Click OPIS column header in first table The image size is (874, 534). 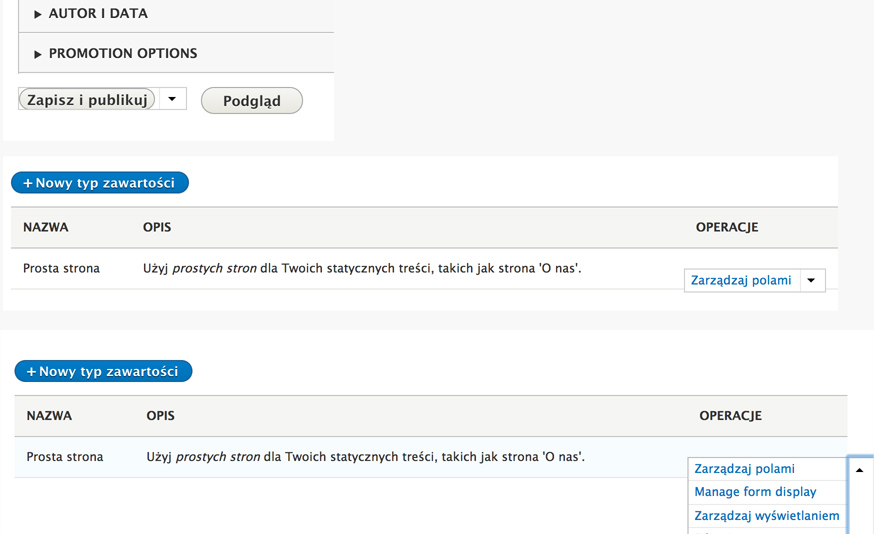157,228
